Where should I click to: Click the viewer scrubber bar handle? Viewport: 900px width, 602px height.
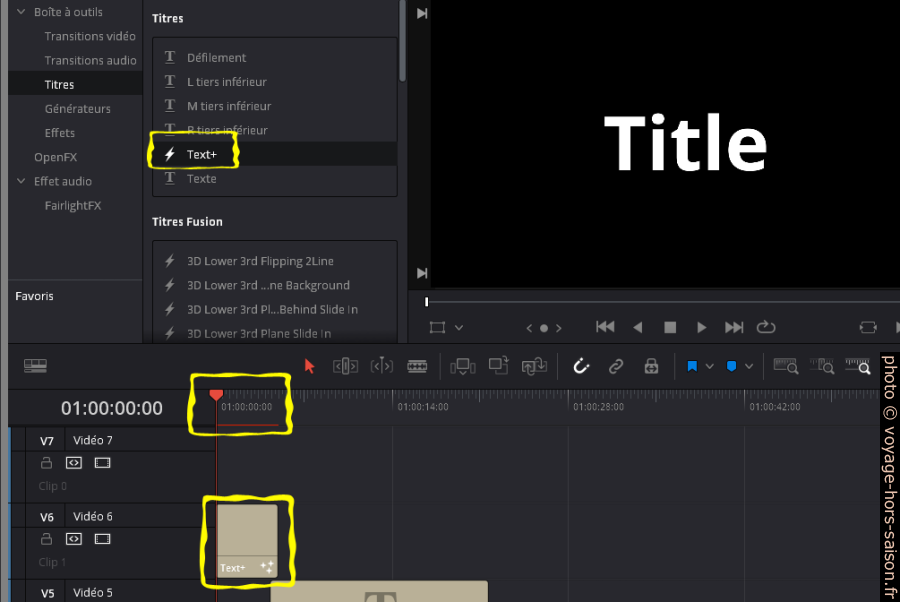(x=426, y=302)
